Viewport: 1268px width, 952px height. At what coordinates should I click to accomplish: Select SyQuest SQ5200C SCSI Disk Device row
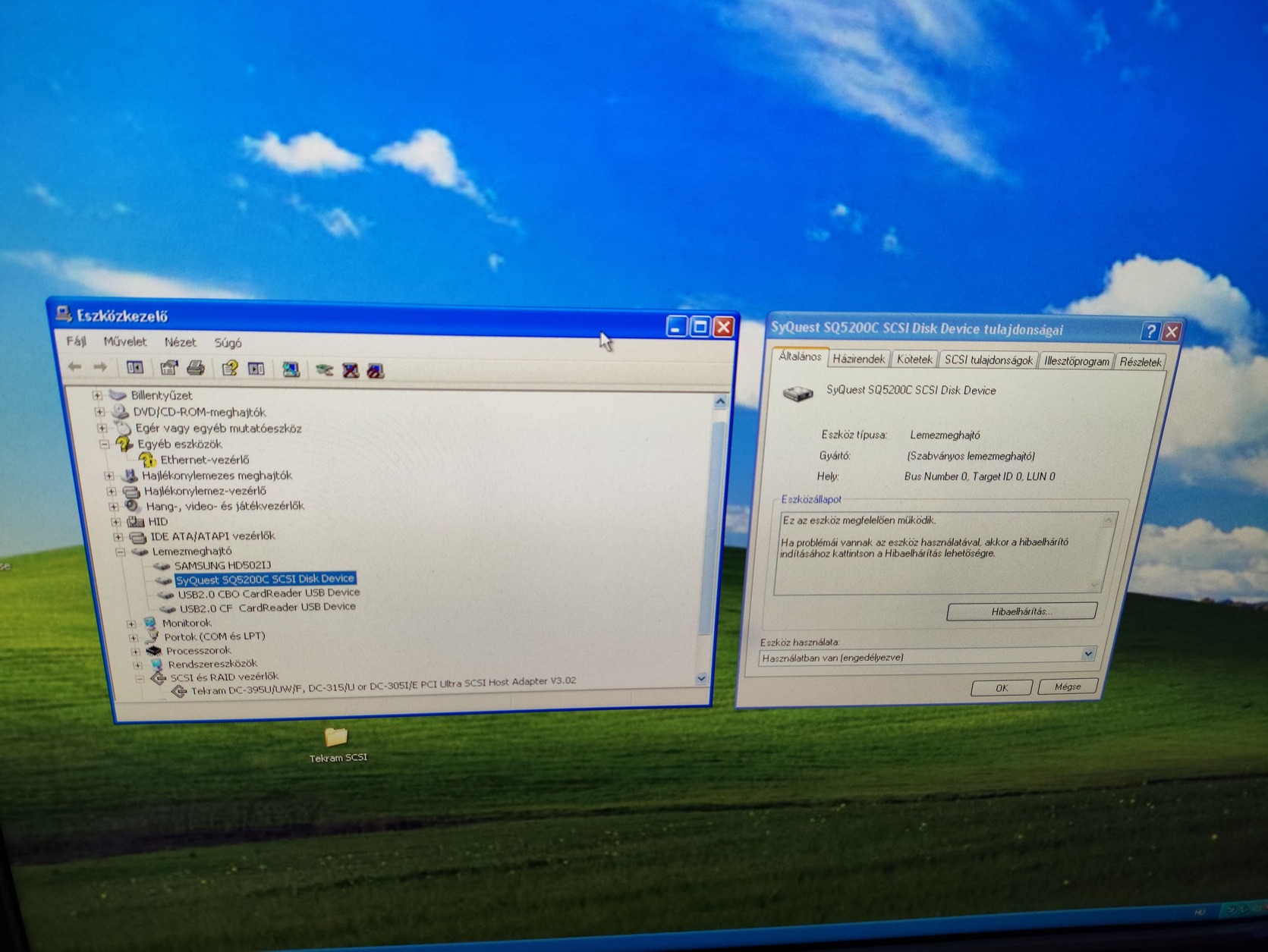click(x=265, y=580)
